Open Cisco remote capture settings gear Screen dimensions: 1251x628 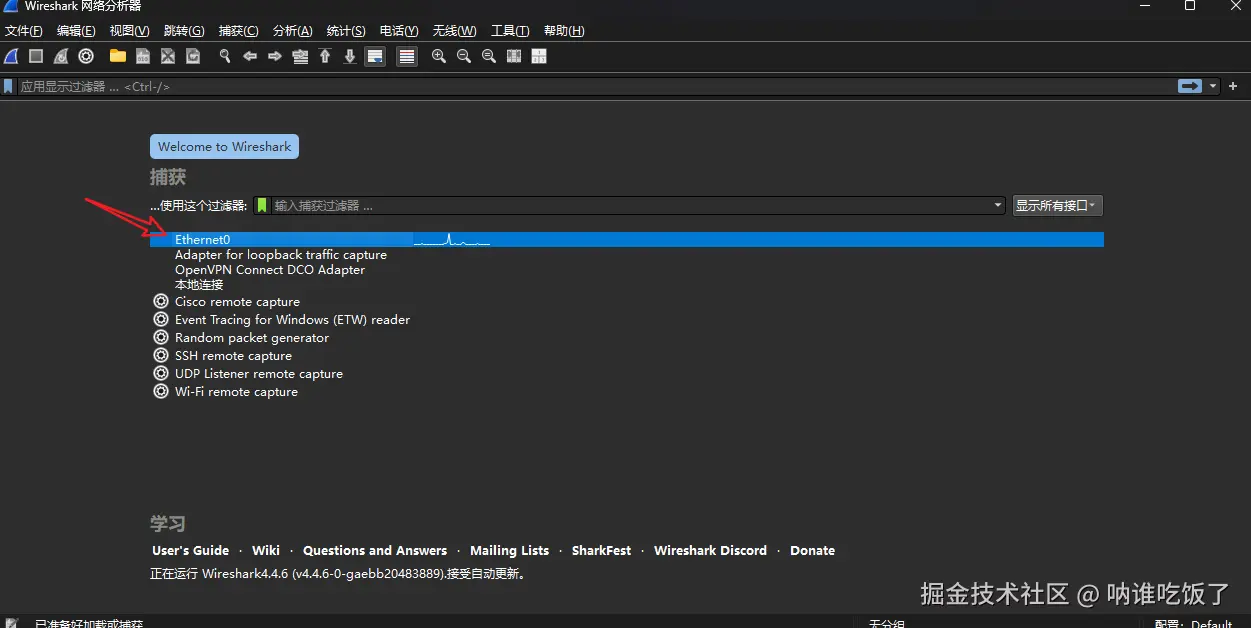(161, 302)
